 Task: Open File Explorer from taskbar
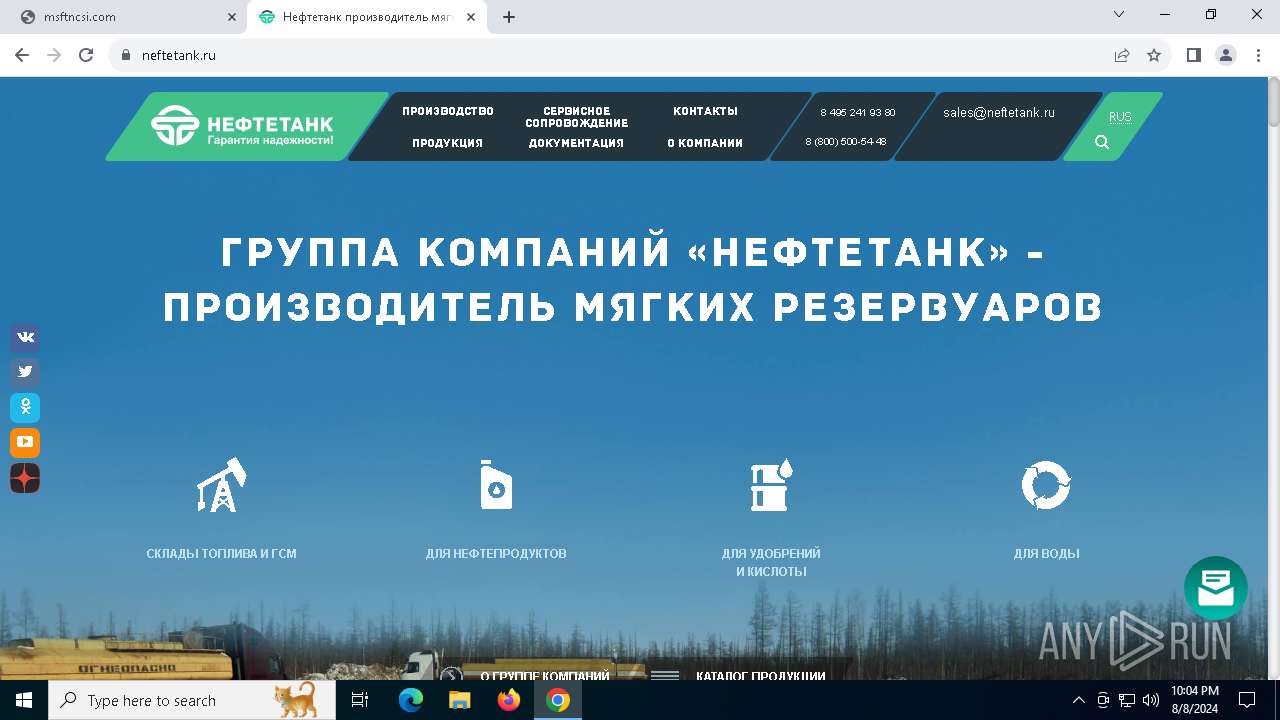click(x=460, y=701)
